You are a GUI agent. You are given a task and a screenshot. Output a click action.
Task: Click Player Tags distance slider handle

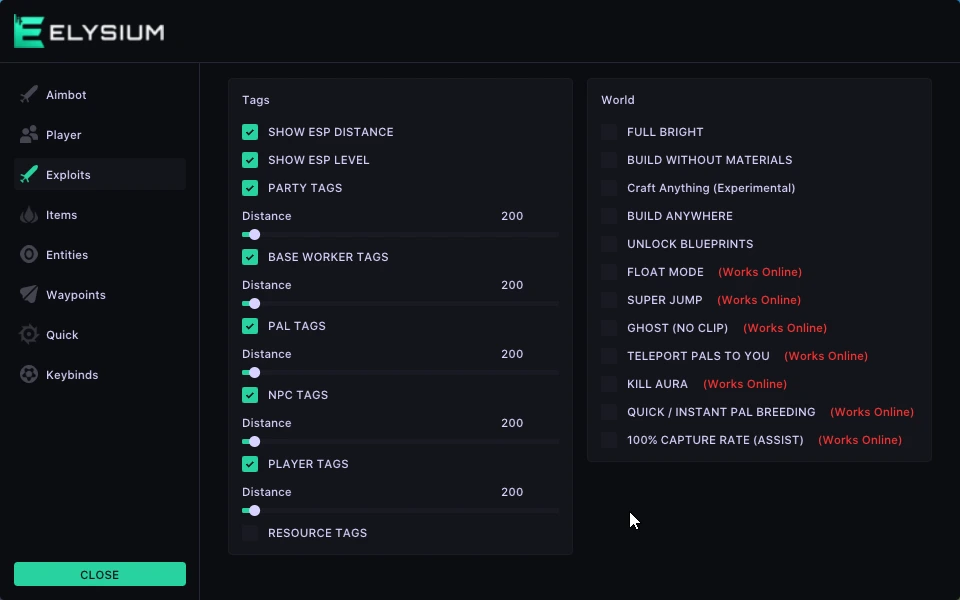click(x=255, y=511)
